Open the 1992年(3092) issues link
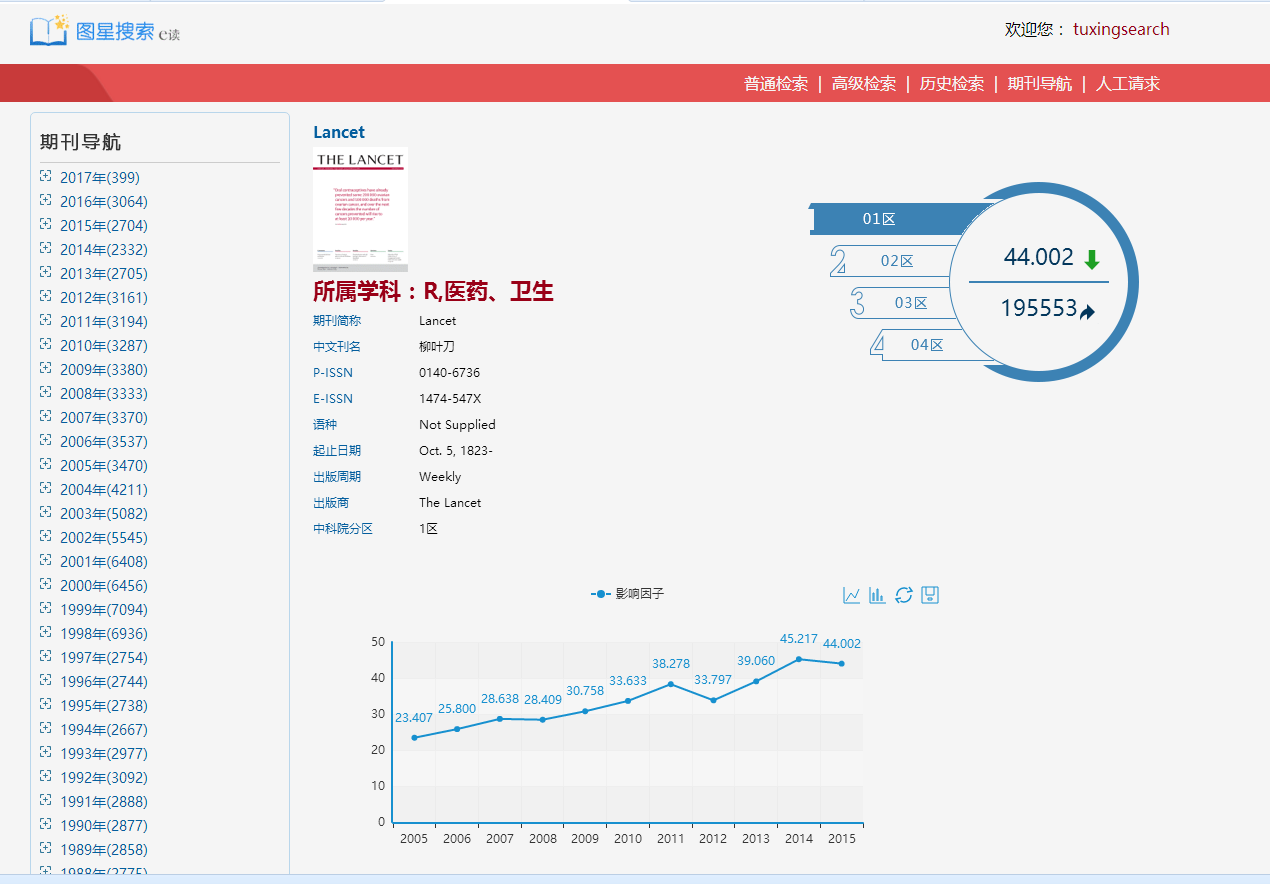Viewport: 1270px width, 884px height. pyautogui.click(x=104, y=778)
